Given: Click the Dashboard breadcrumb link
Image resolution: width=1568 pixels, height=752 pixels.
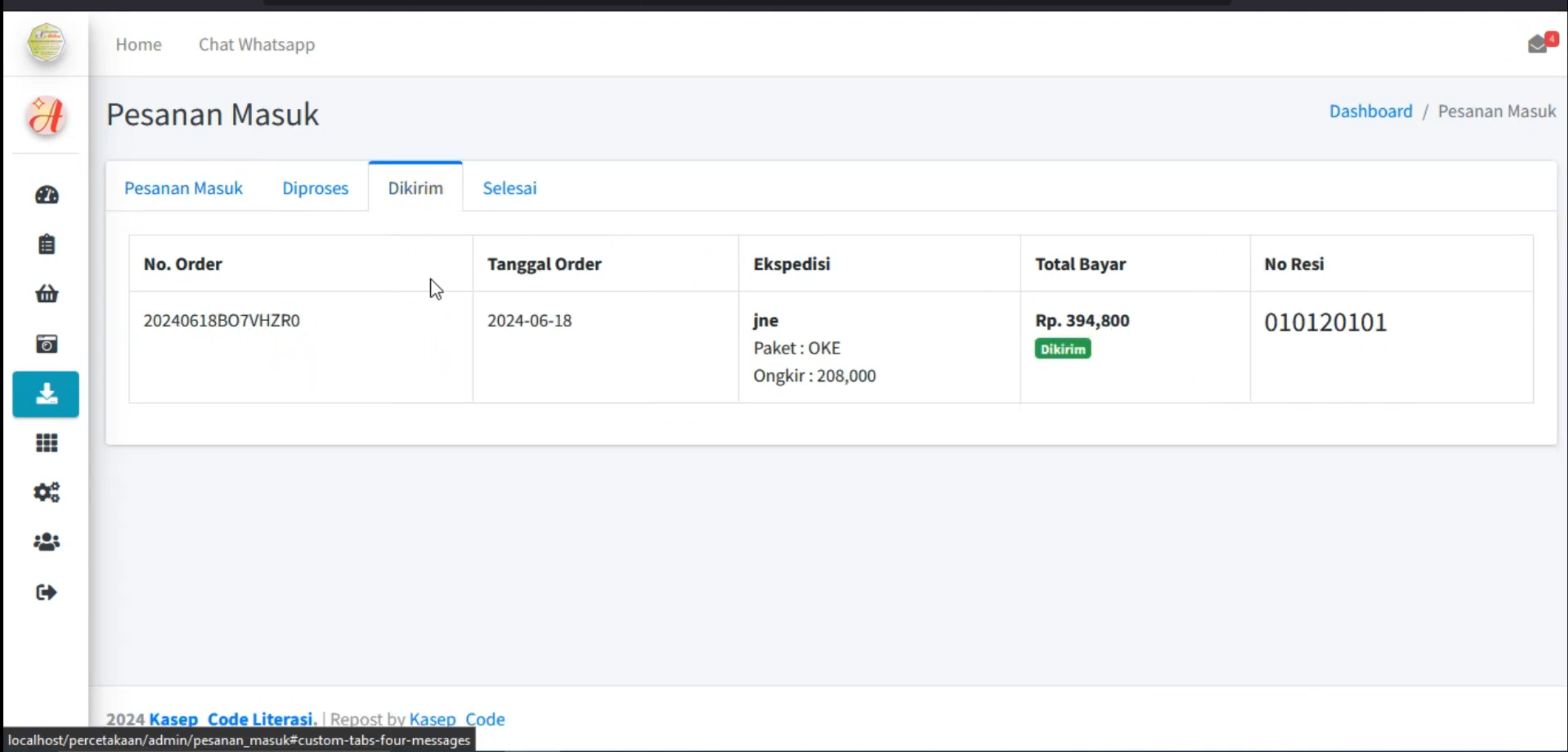Looking at the screenshot, I should point(1371,111).
